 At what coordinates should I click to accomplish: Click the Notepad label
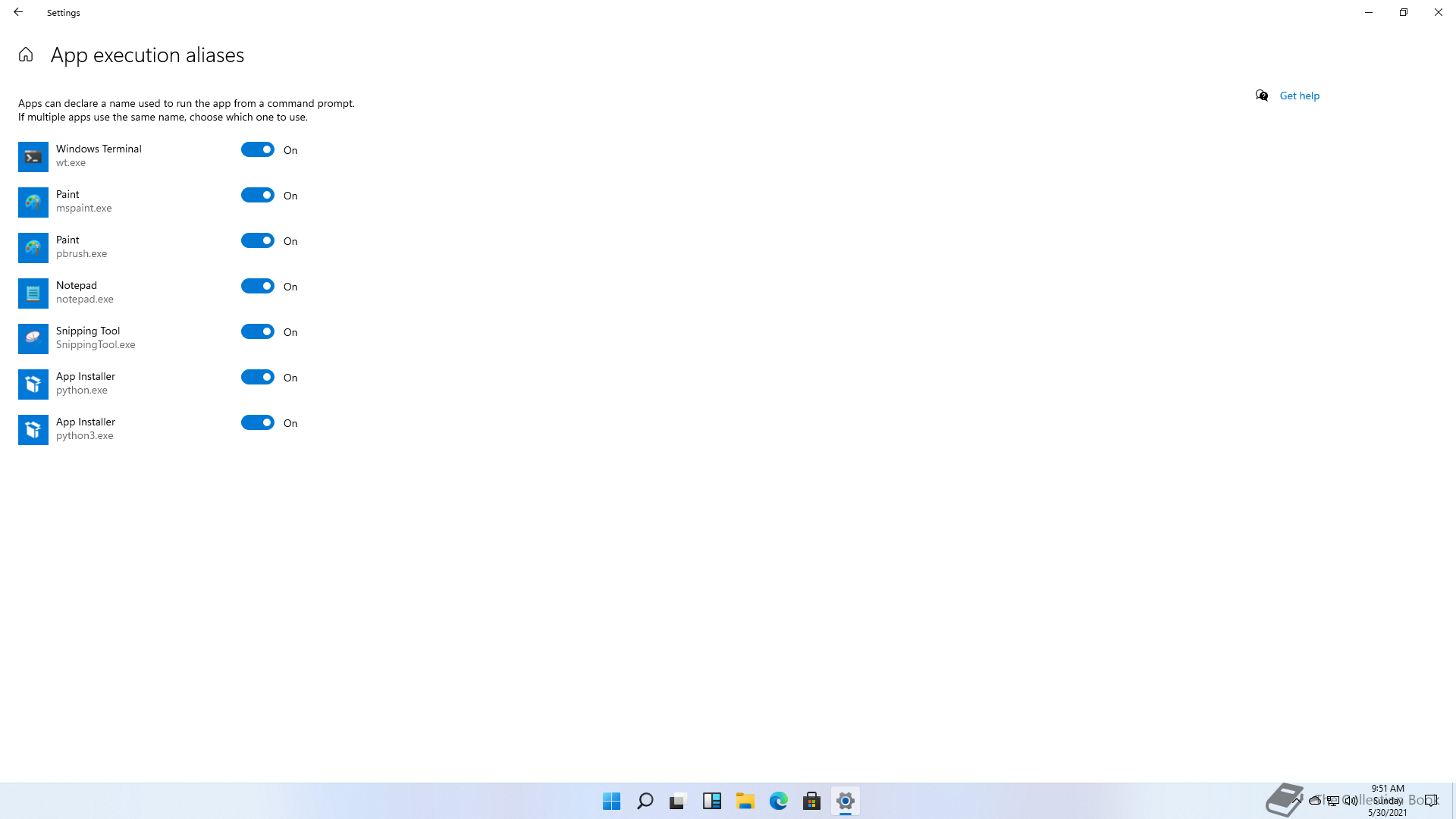click(x=77, y=285)
